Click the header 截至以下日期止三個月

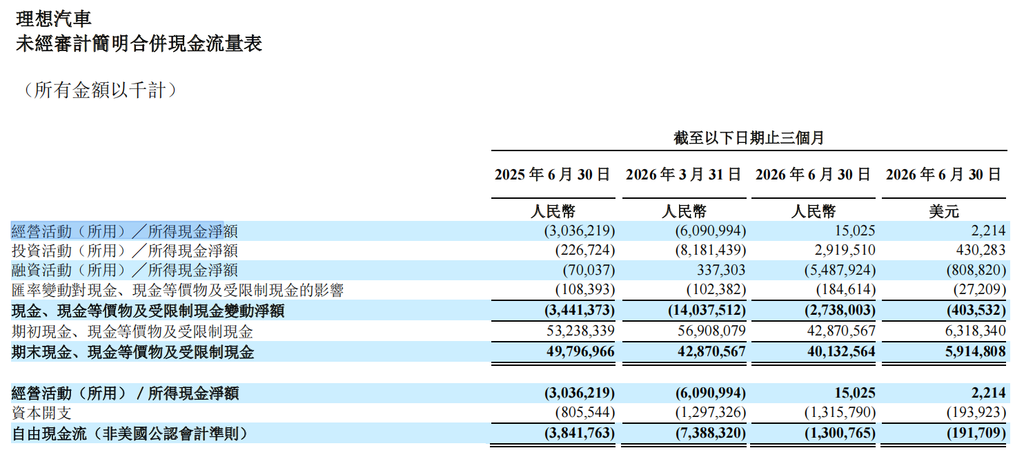click(749, 138)
